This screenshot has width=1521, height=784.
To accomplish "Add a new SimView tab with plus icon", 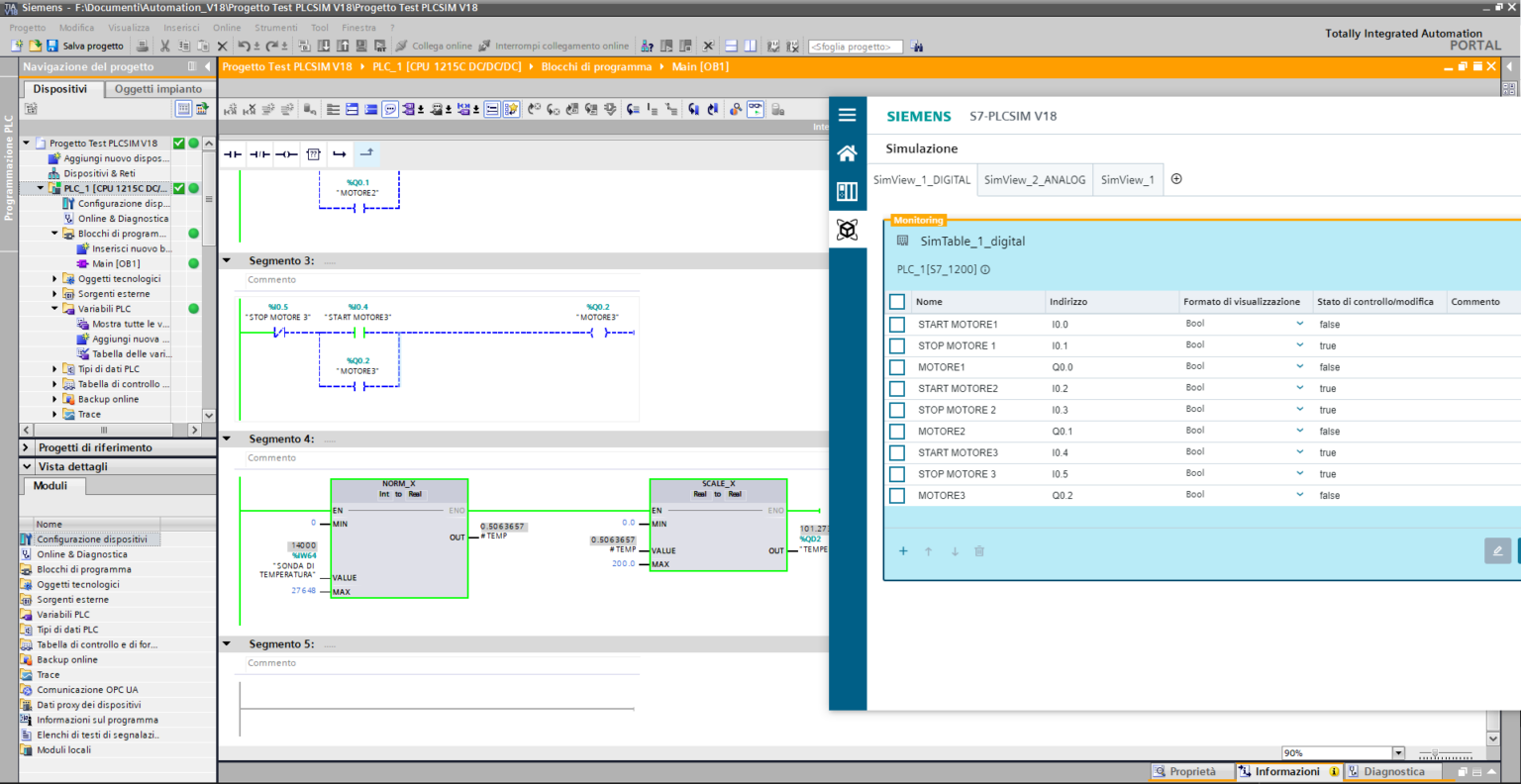I will (x=1176, y=179).
